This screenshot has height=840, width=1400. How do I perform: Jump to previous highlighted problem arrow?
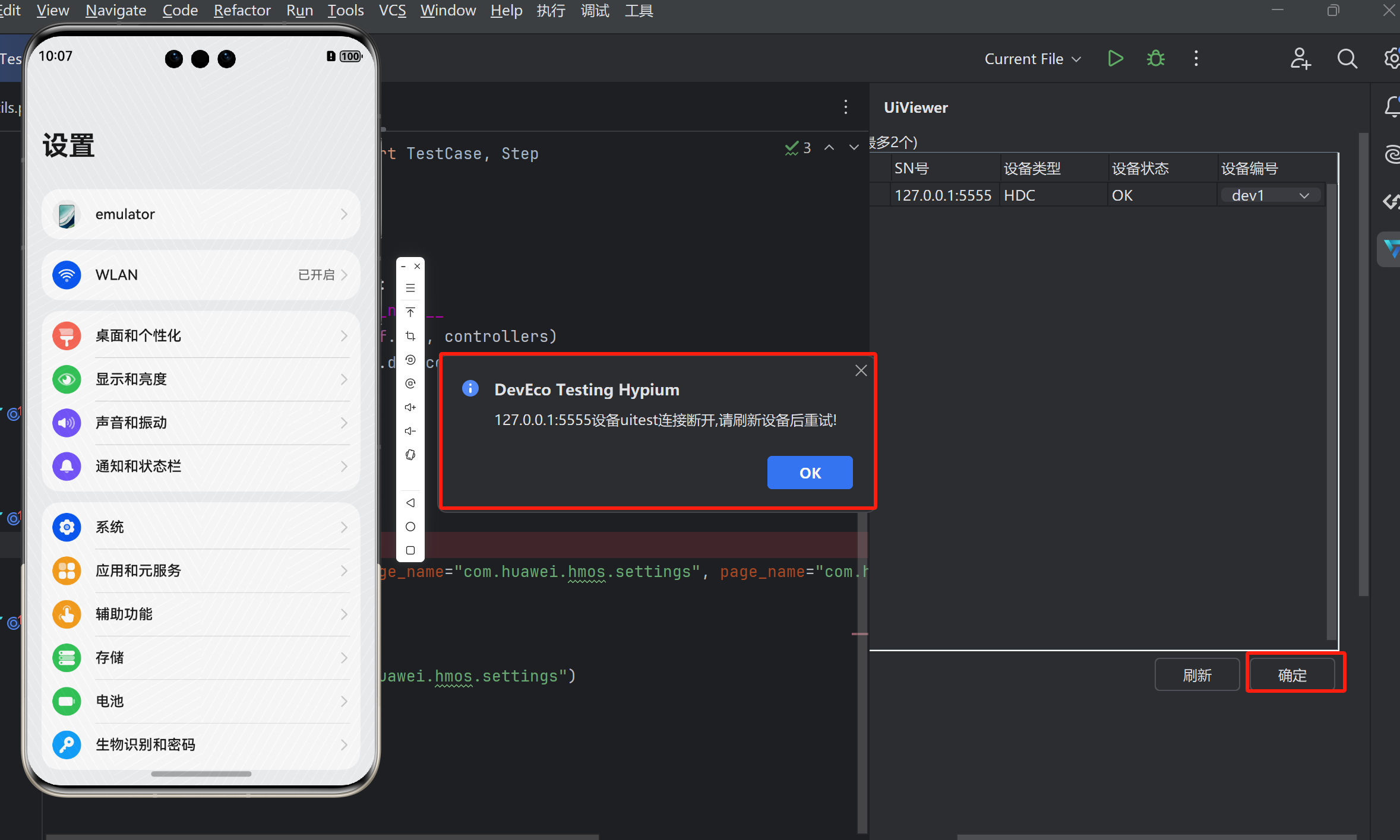[x=829, y=148]
